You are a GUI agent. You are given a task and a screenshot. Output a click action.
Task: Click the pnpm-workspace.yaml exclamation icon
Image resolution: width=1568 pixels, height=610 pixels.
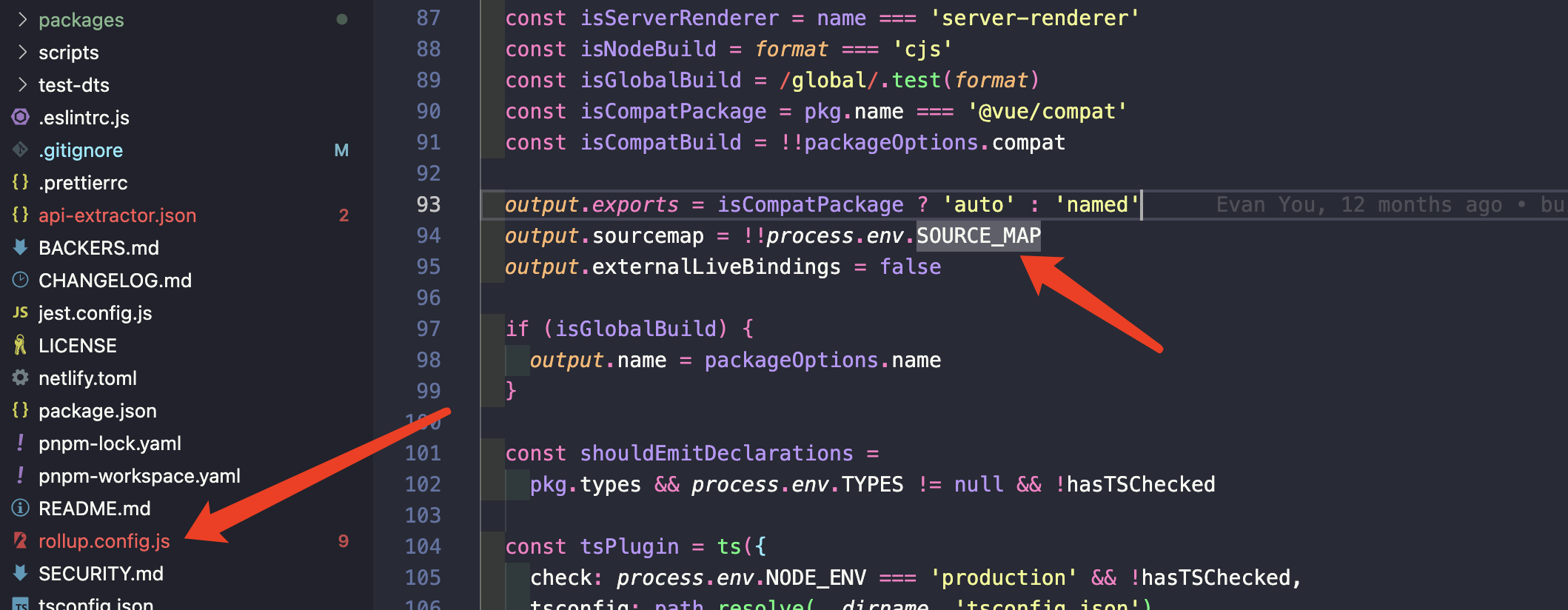click(21, 475)
